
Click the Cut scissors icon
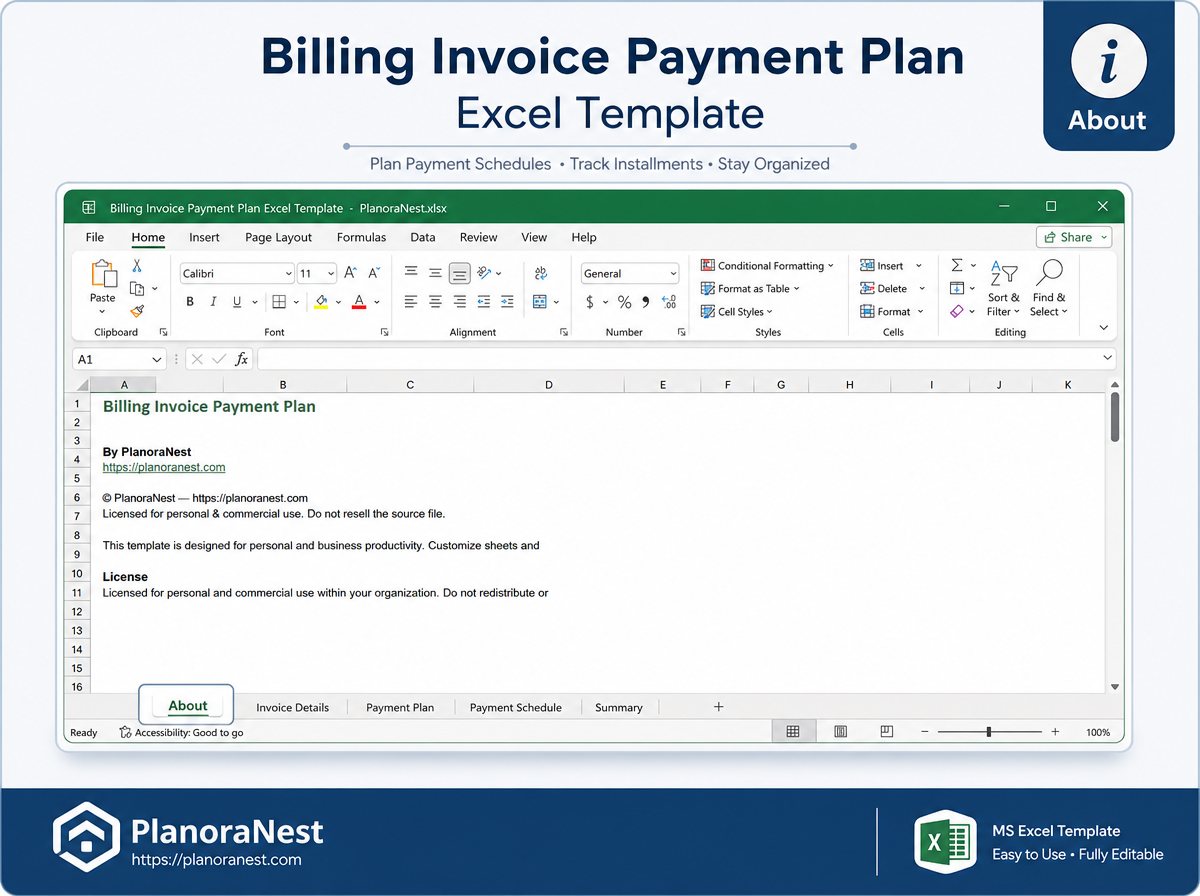pos(137,266)
